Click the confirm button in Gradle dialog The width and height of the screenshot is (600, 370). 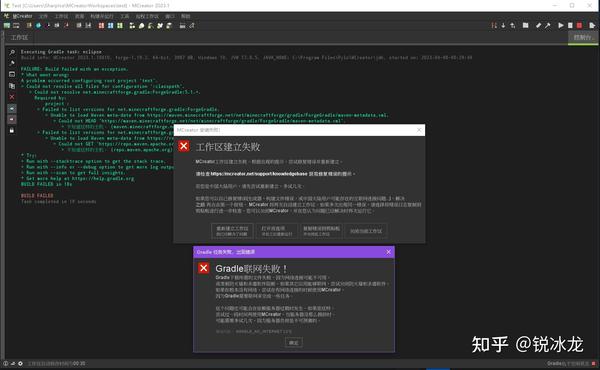[x=293, y=342]
